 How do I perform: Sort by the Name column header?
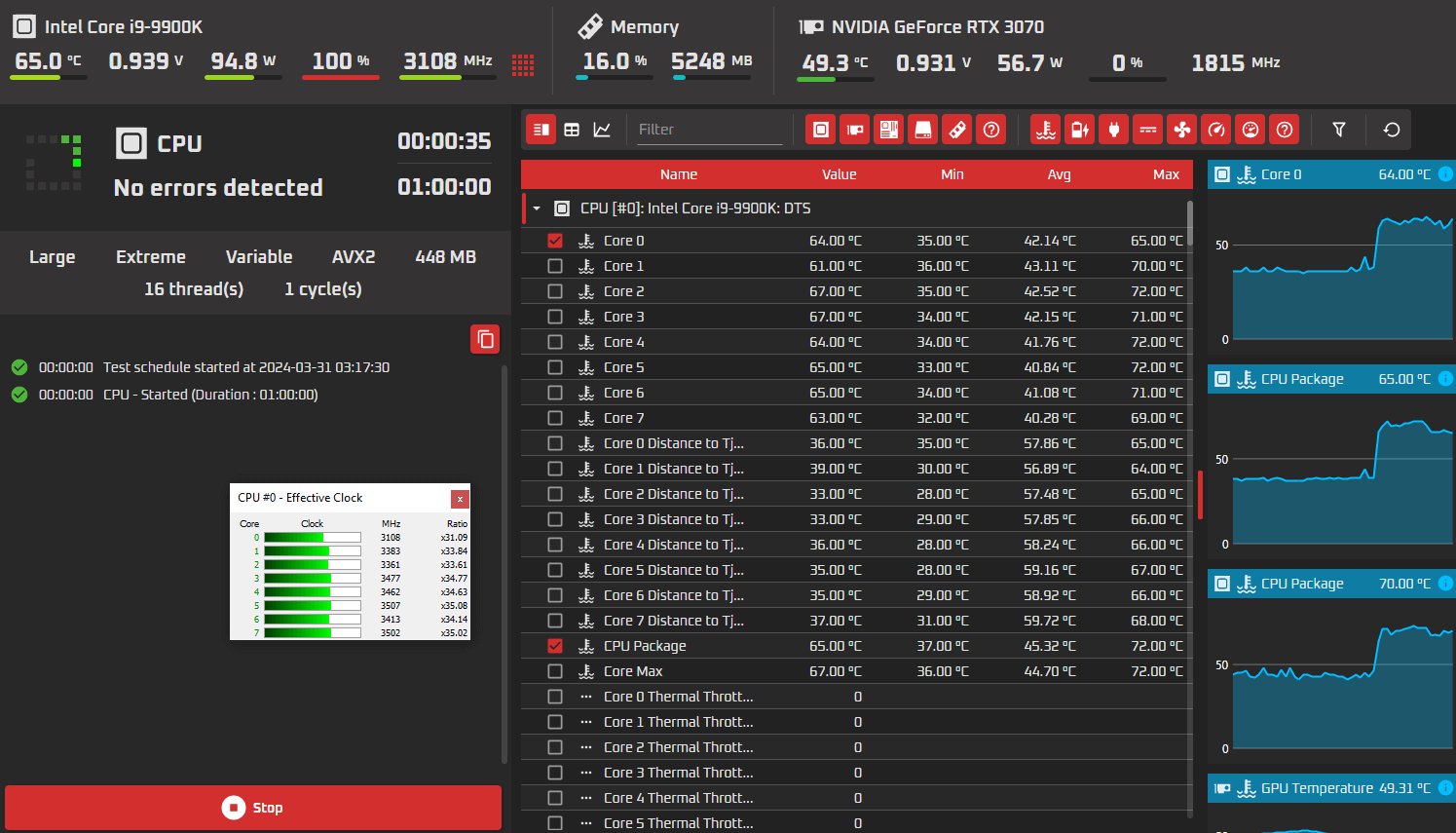[679, 174]
